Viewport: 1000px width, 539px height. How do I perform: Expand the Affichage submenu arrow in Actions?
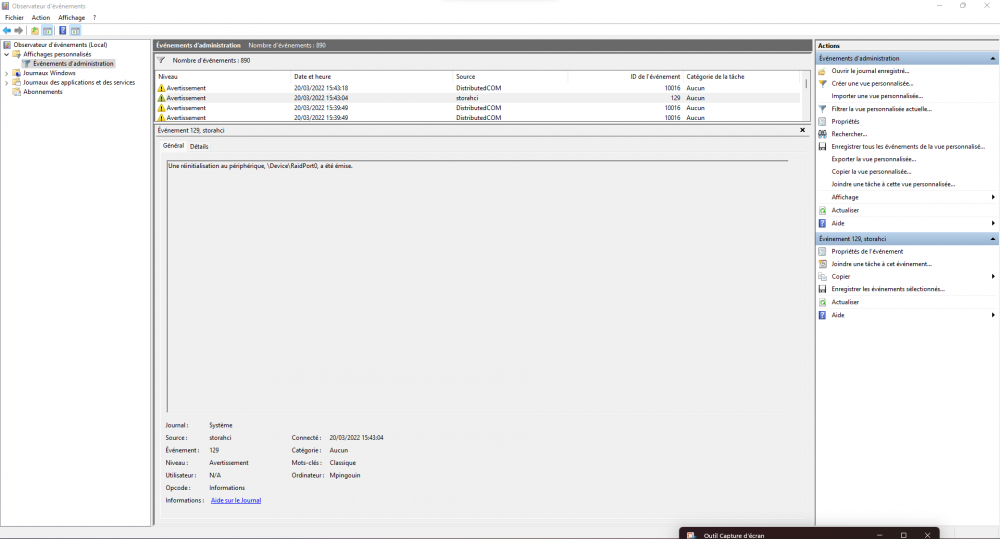993,197
